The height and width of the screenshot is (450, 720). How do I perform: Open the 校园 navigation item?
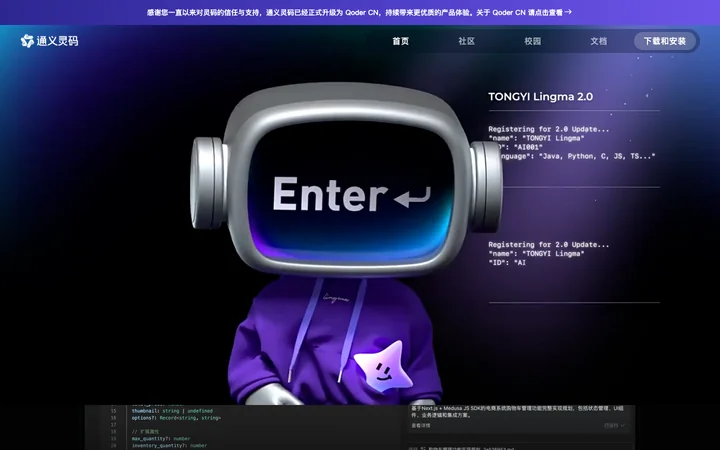tap(533, 41)
